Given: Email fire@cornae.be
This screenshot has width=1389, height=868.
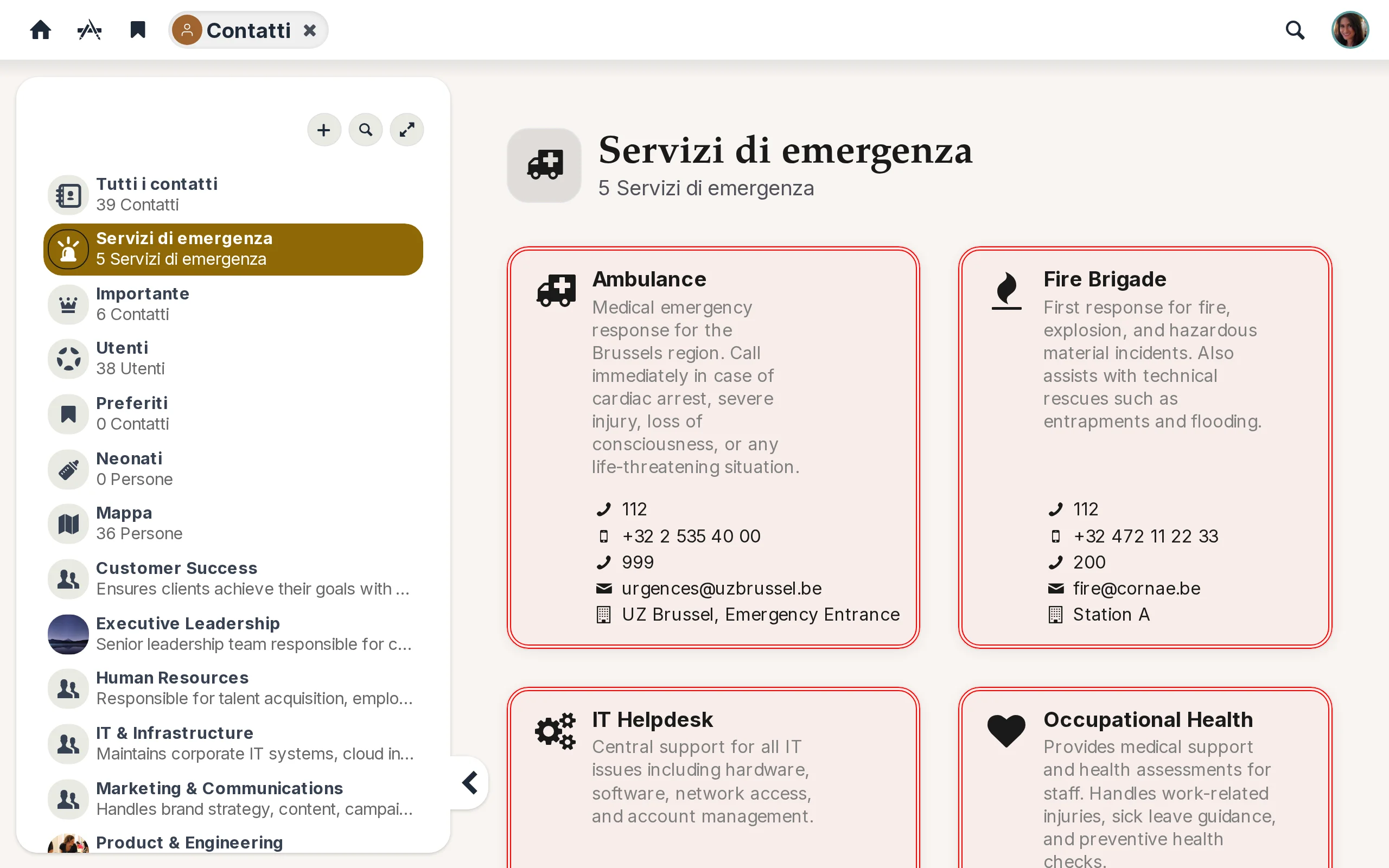Looking at the screenshot, I should (1137, 589).
